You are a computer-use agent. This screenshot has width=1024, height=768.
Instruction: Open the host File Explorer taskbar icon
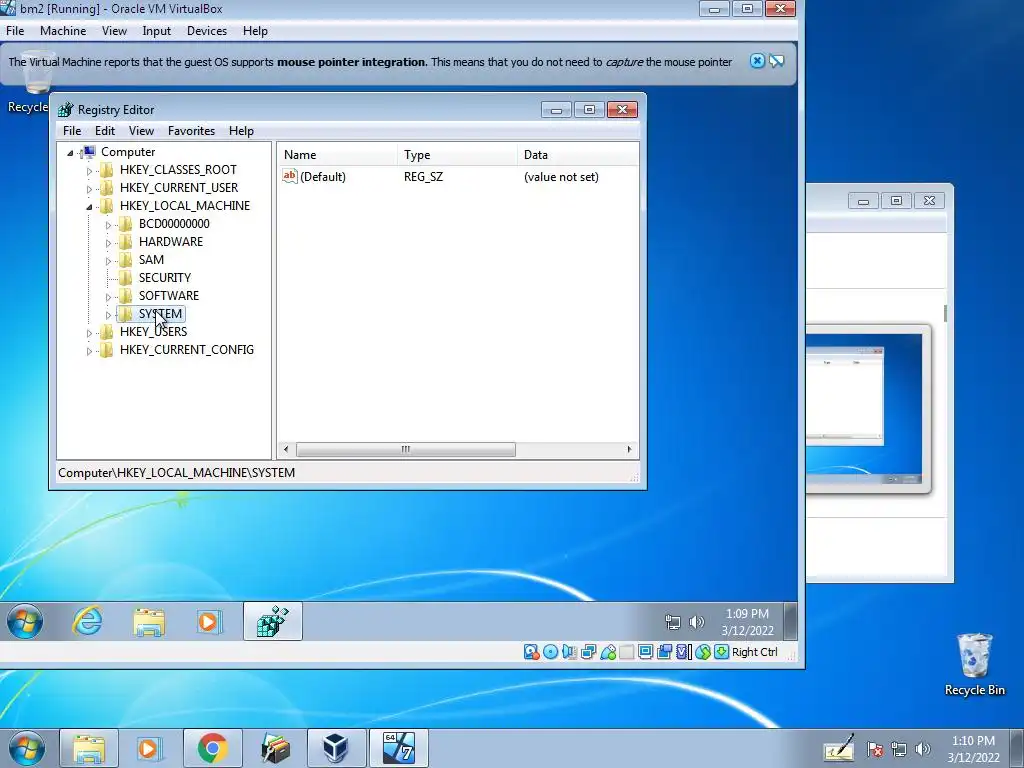pyautogui.click(x=89, y=748)
